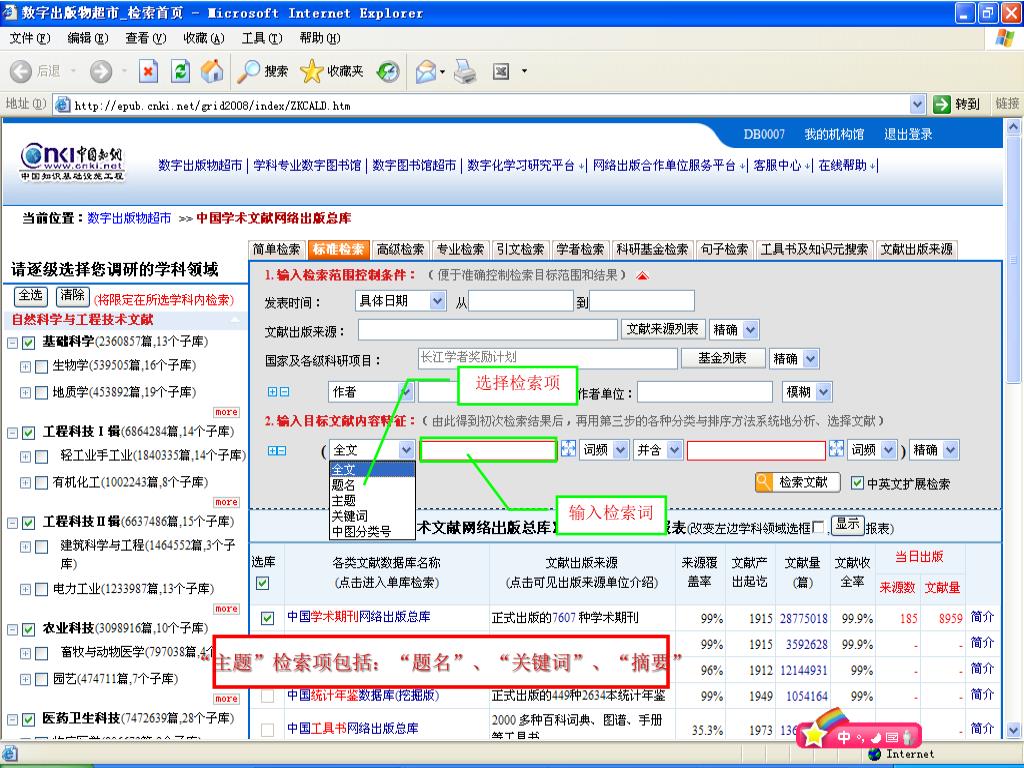Click the blue expand icon after first search-term field

(568, 449)
